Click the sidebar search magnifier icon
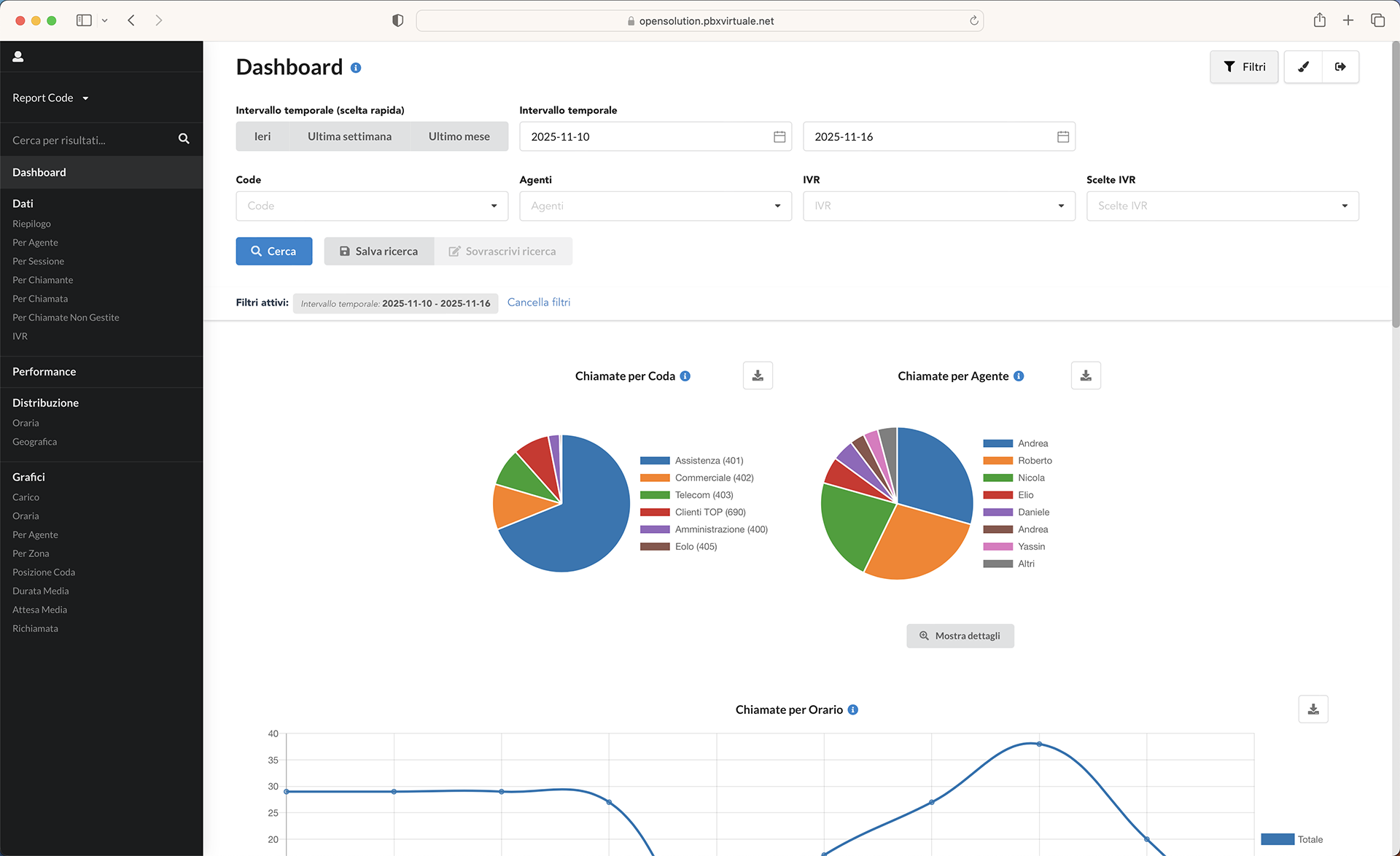The height and width of the screenshot is (856, 1400). tap(184, 139)
